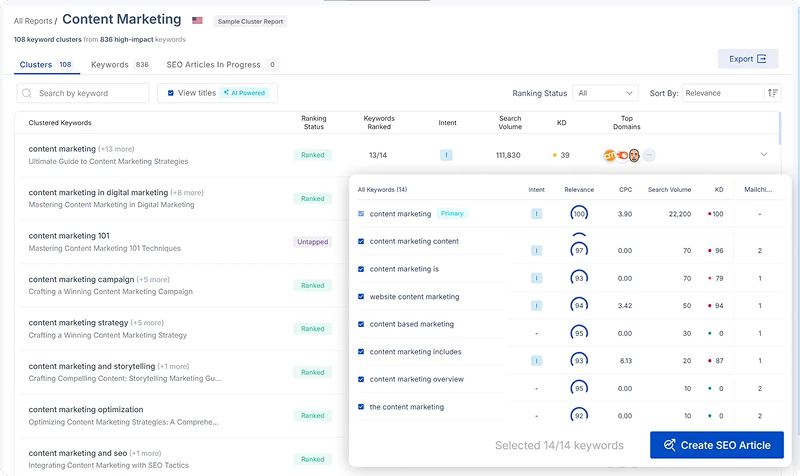Image resolution: width=800 pixels, height=476 pixels.
Task: Click the table vertical scrollbar
Action: (x=780, y=128)
